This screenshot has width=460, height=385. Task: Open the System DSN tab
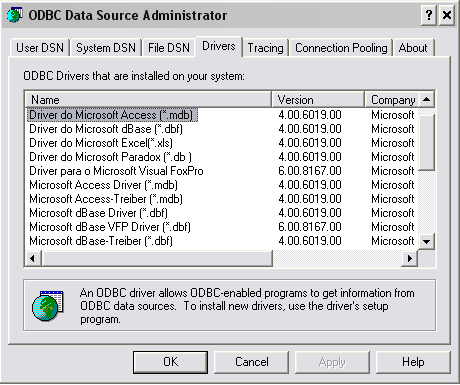point(106,48)
